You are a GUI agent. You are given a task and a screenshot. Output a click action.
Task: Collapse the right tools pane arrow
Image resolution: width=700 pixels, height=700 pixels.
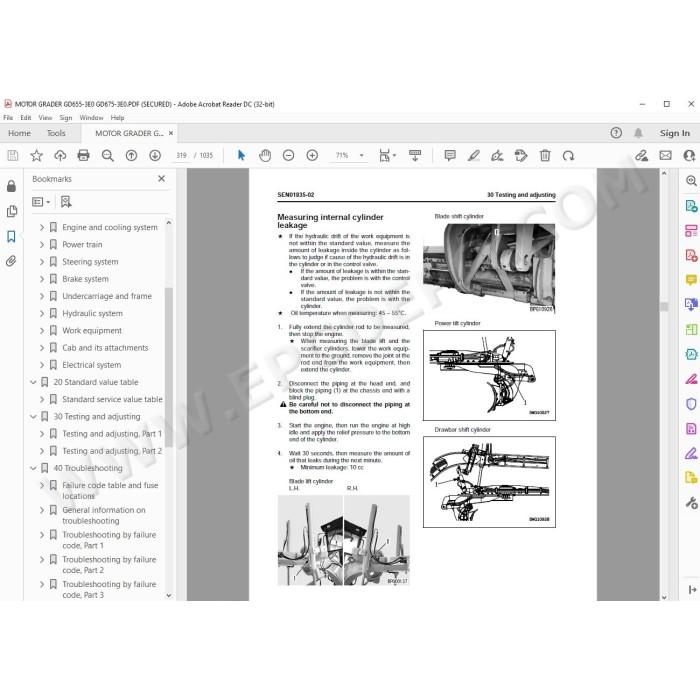coord(692,590)
